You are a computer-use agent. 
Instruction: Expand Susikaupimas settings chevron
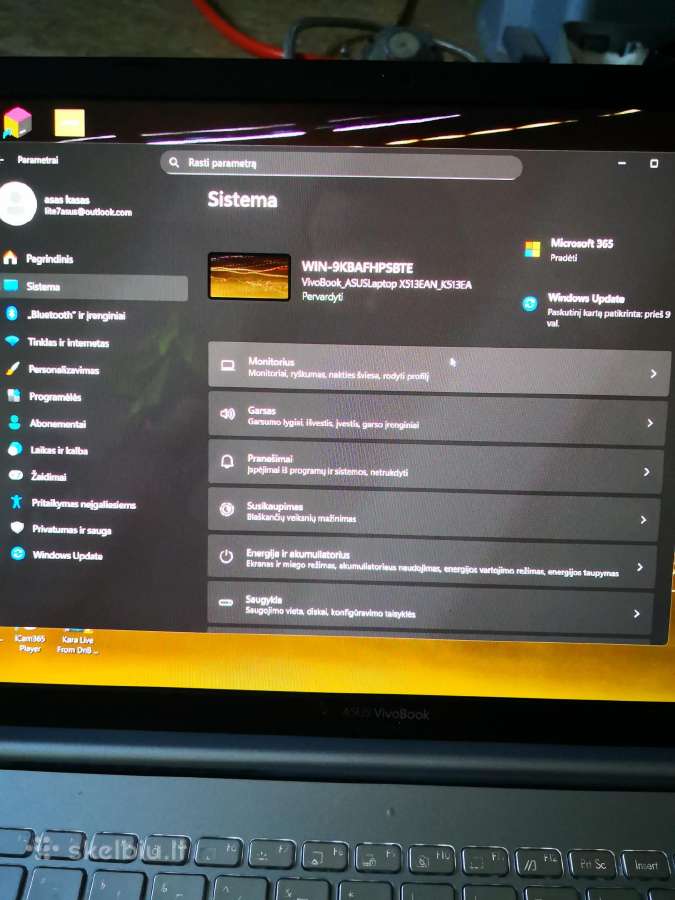[643, 520]
